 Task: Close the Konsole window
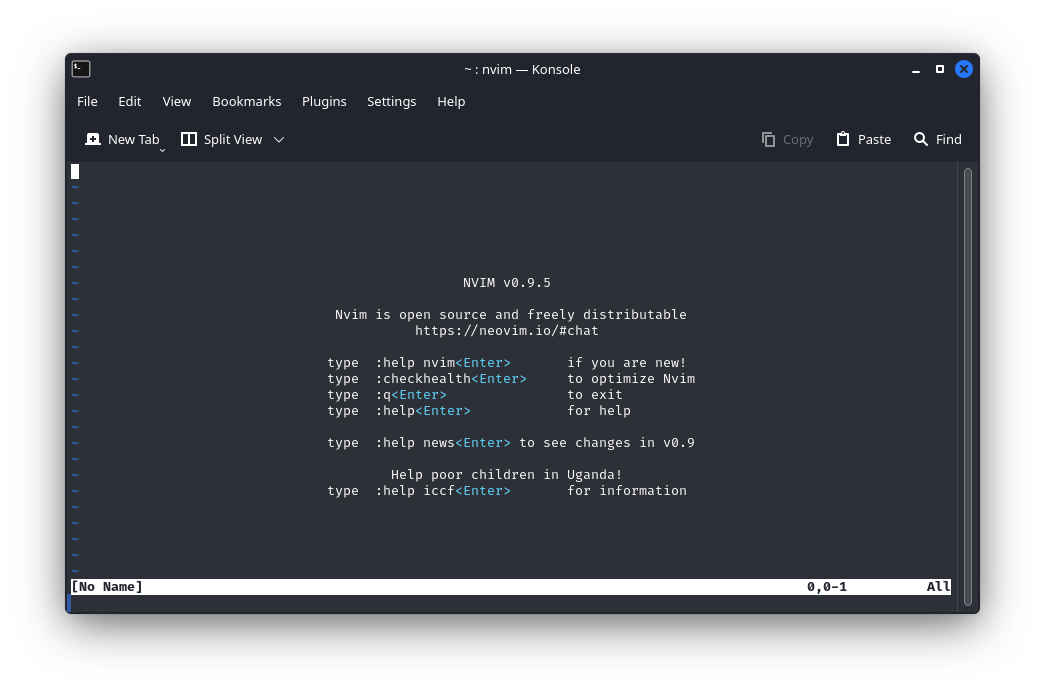tap(964, 69)
